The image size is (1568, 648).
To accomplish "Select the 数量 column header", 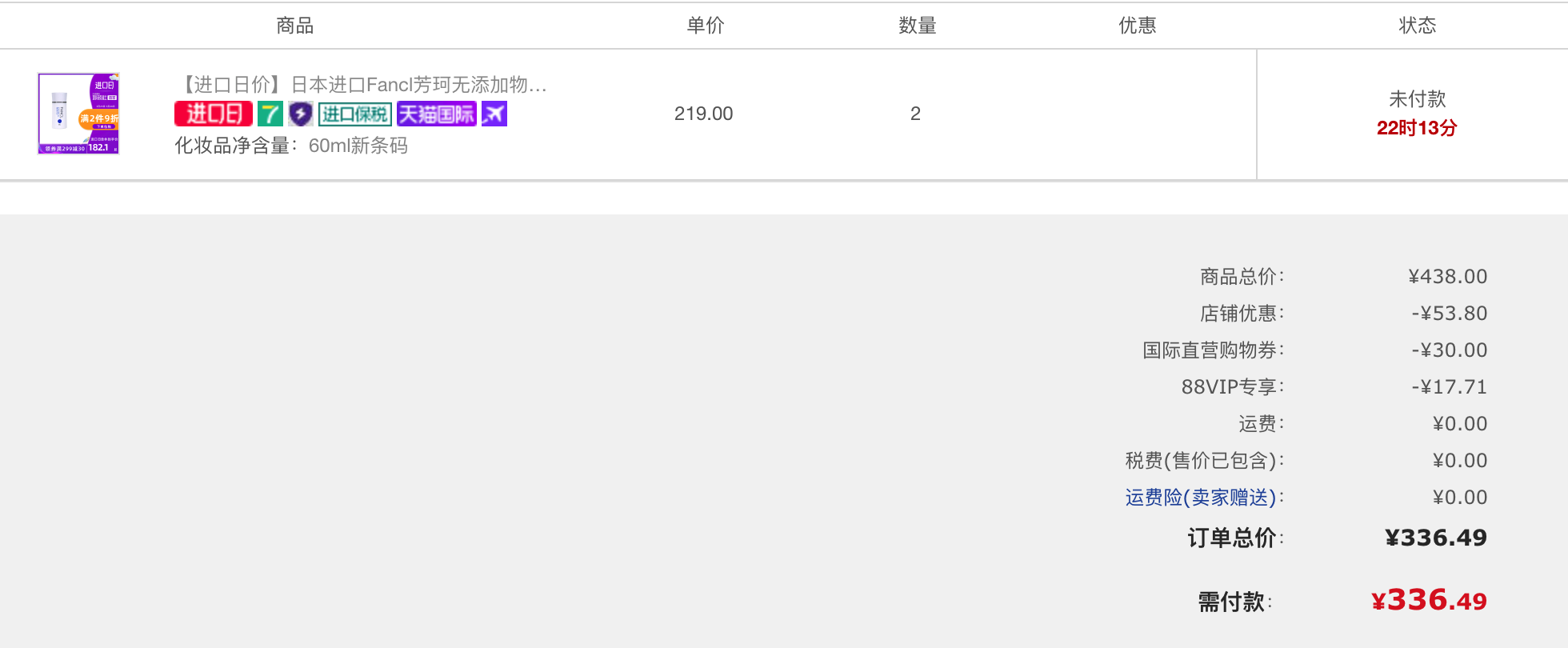I will point(918,26).
